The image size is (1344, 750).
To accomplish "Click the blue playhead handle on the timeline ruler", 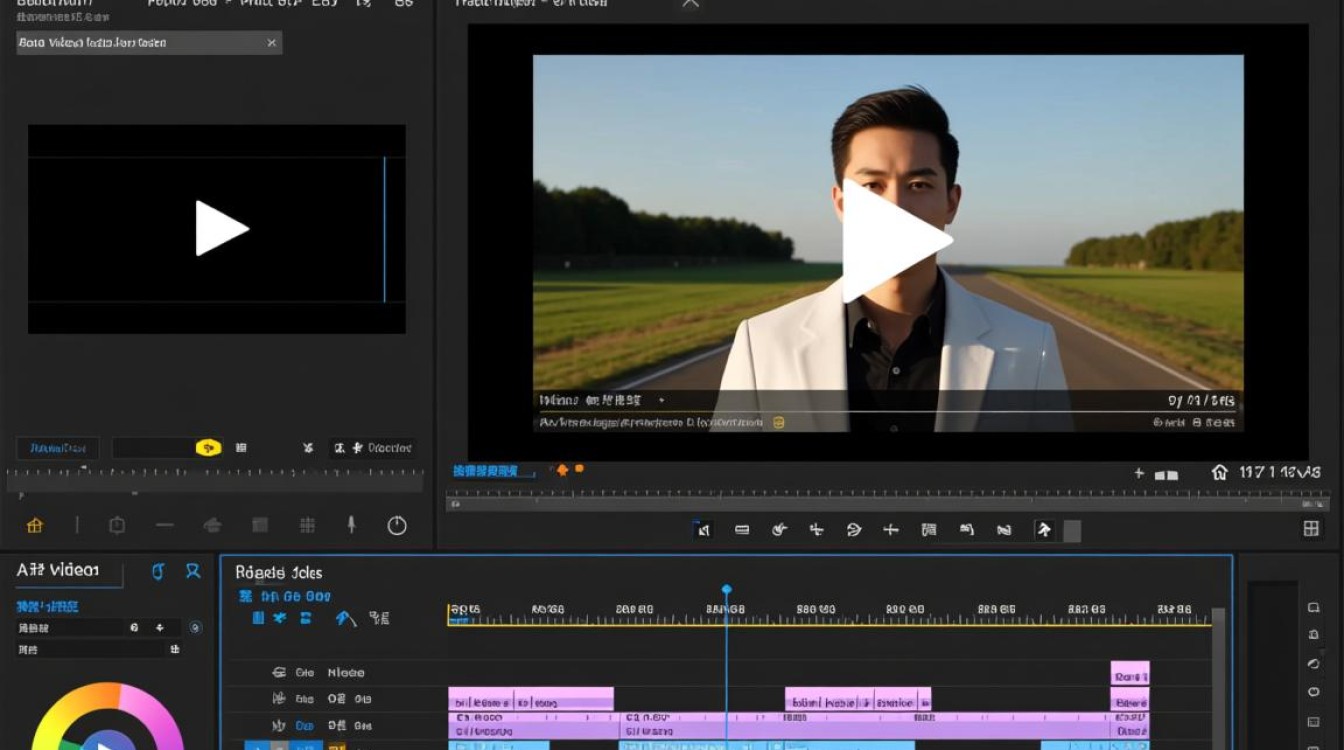I will pyautogui.click(x=727, y=590).
